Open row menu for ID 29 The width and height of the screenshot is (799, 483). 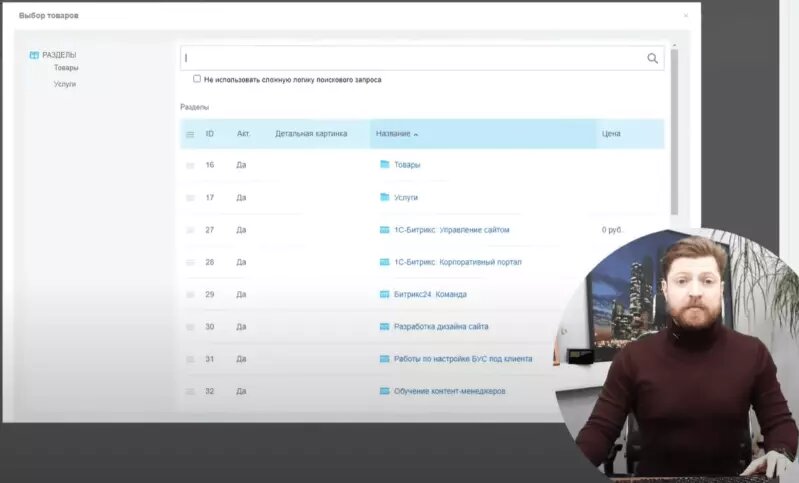pyautogui.click(x=190, y=295)
